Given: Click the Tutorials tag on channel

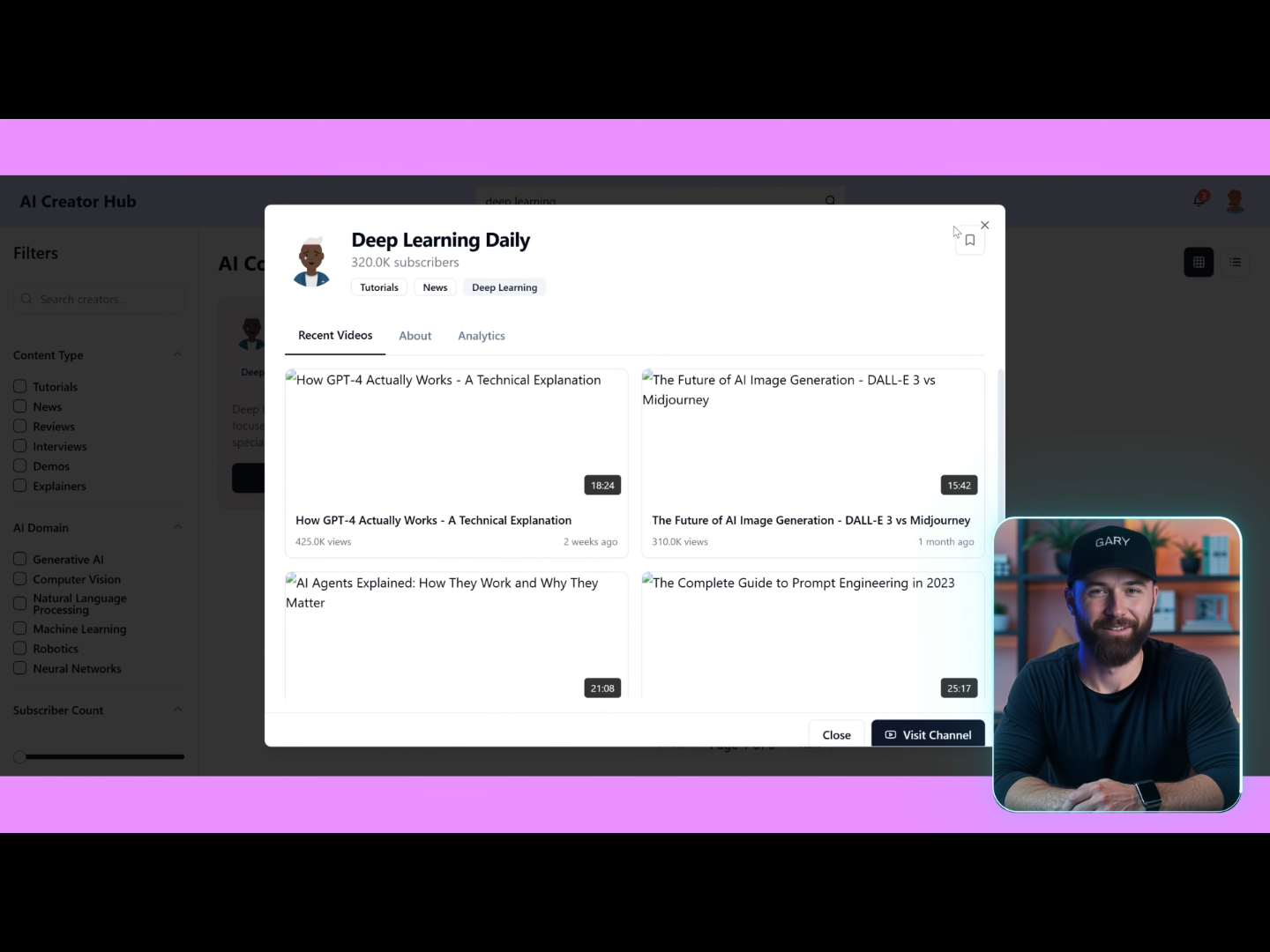Looking at the screenshot, I should coord(379,287).
